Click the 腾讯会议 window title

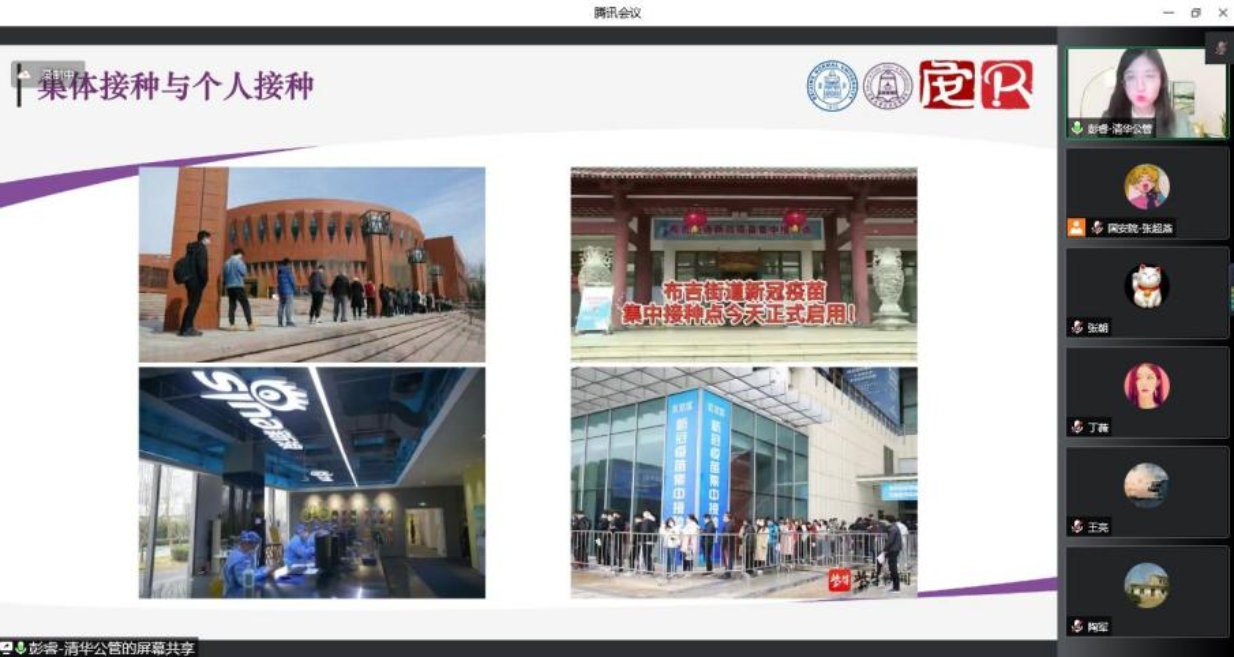point(617,13)
